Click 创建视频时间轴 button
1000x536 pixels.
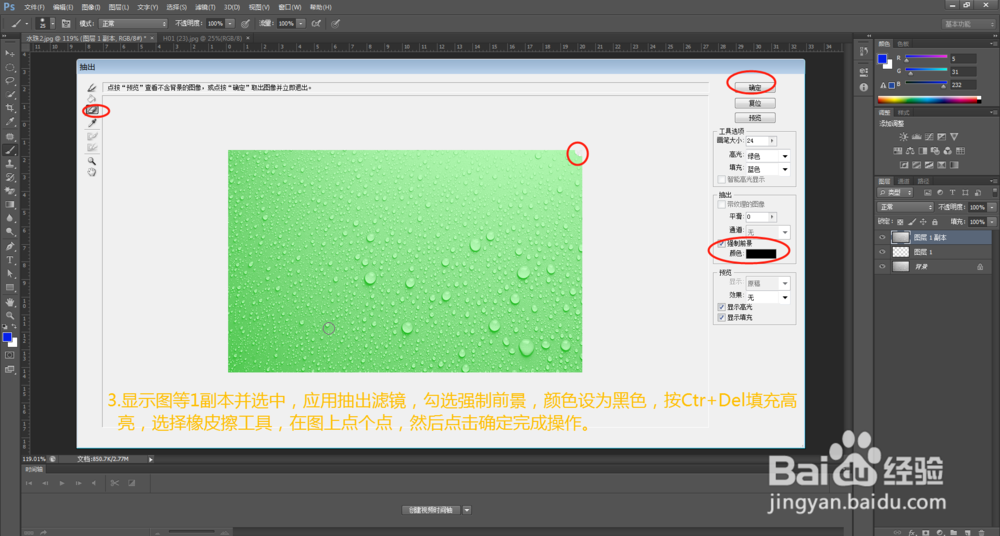(431, 510)
